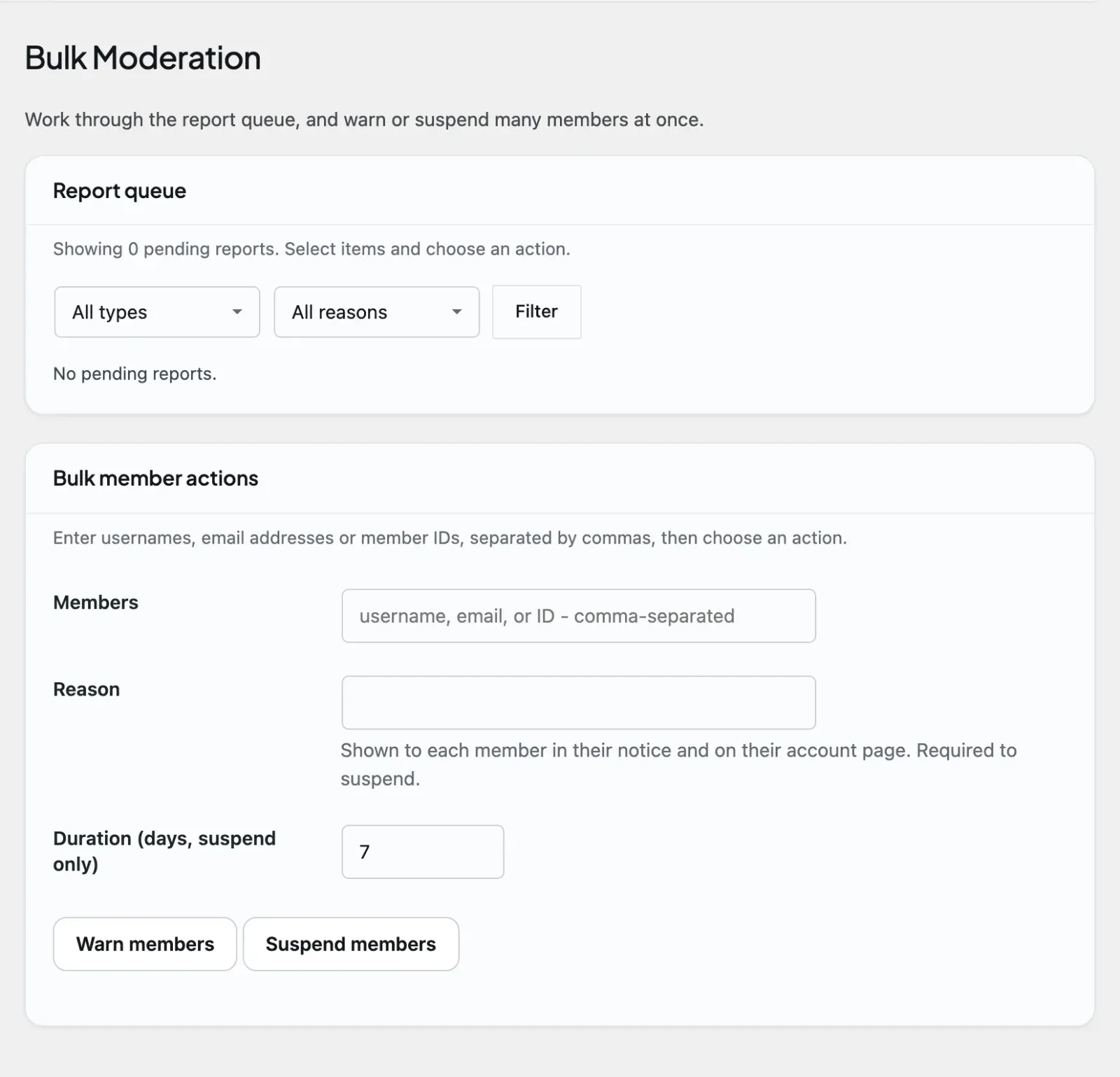The height and width of the screenshot is (1077, 1120).
Task: Select the 'Required to suspend' help text
Action: 678,764
